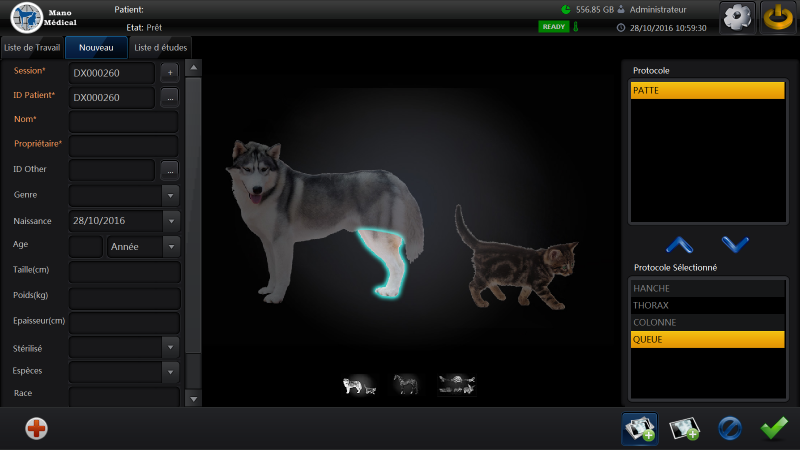Image resolution: width=800 pixels, height=450 pixels.
Task: Click the ID Patient input field
Action: (112, 97)
